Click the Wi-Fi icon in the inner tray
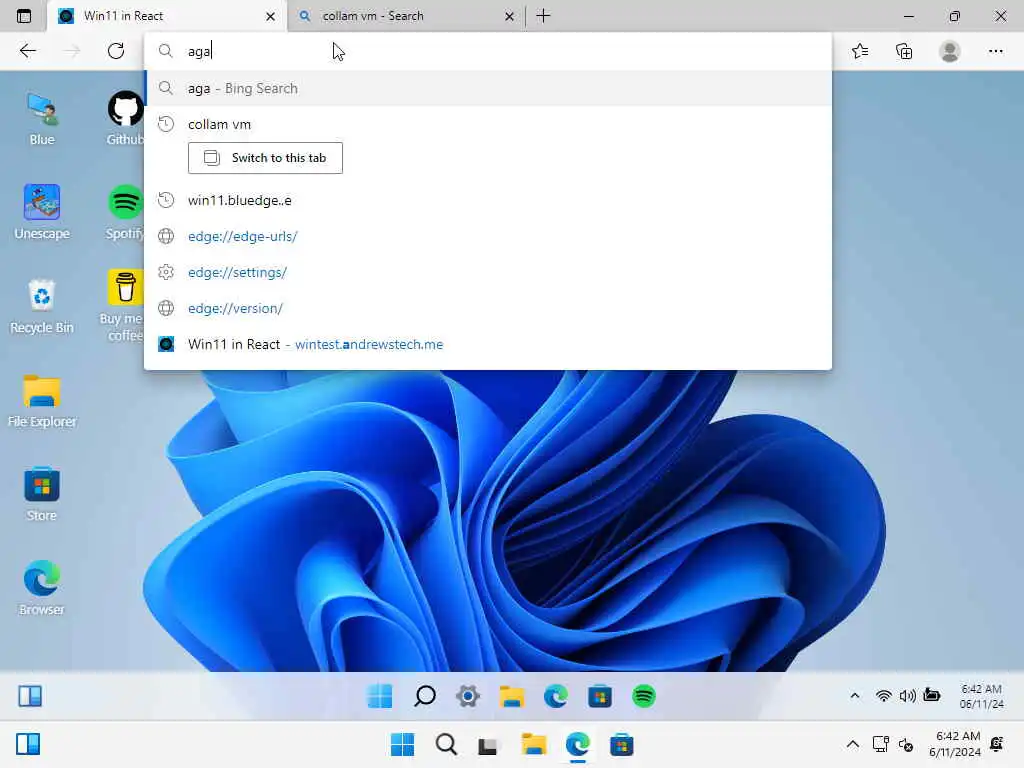The height and width of the screenshot is (768, 1024). [x=883, y=696]
